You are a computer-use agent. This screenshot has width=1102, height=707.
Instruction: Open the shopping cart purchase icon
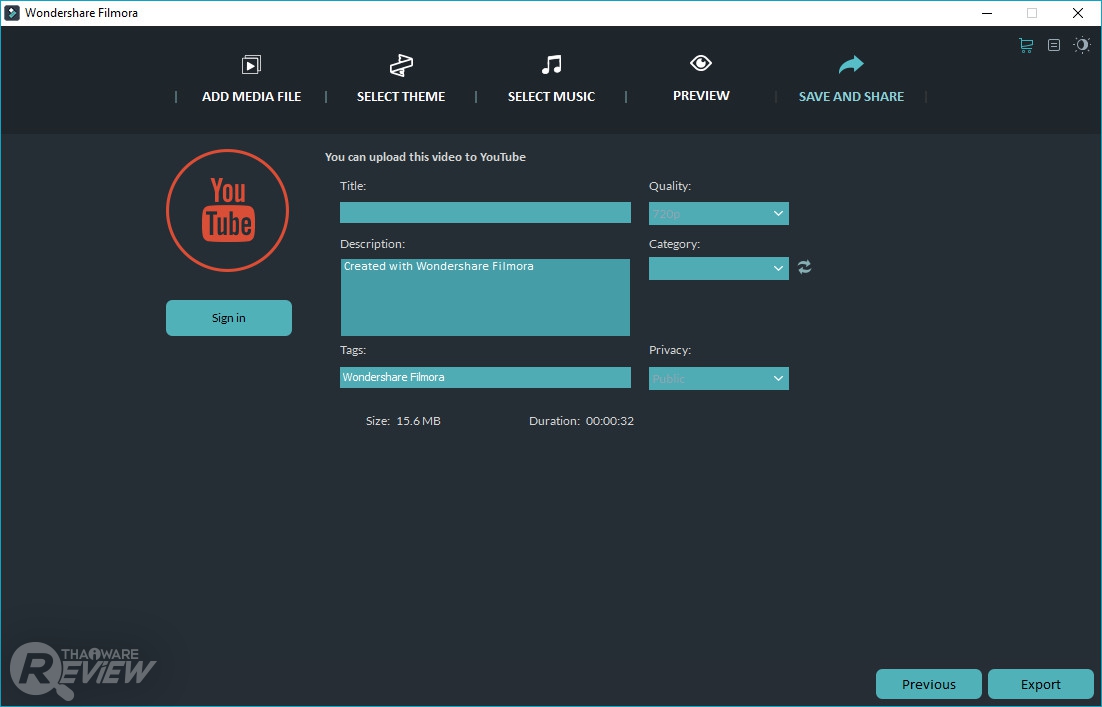coord(1026,46)
